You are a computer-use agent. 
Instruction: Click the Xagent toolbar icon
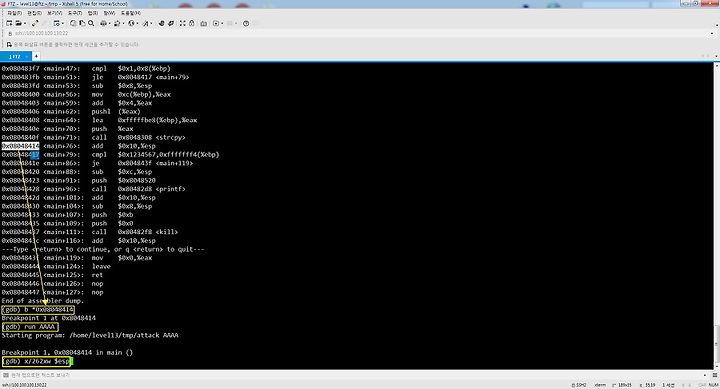[x=171, y=23]
